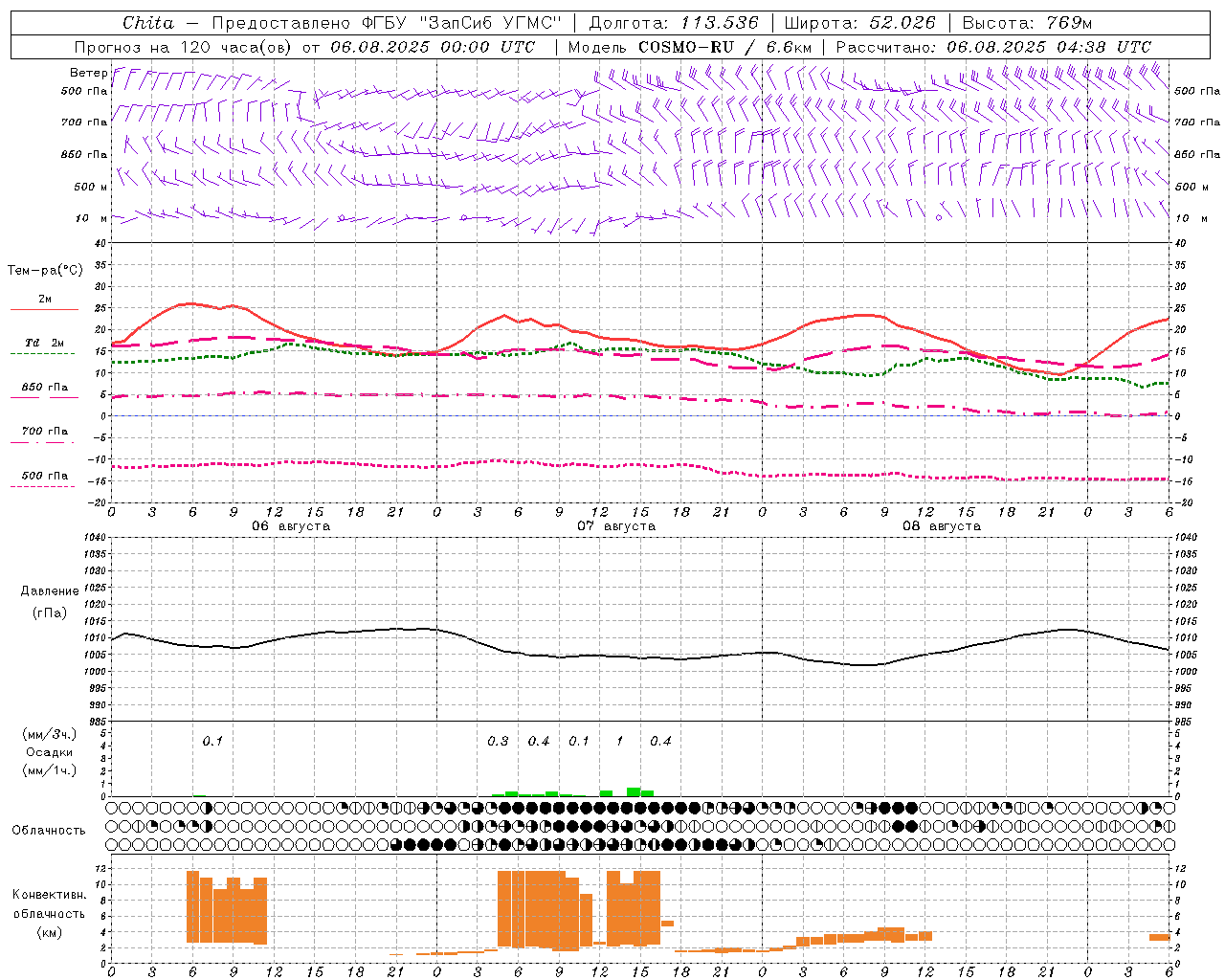
Task: Select the "Модель COSMO-RU / 6.6км" text
Action: [x=690, y=47]
